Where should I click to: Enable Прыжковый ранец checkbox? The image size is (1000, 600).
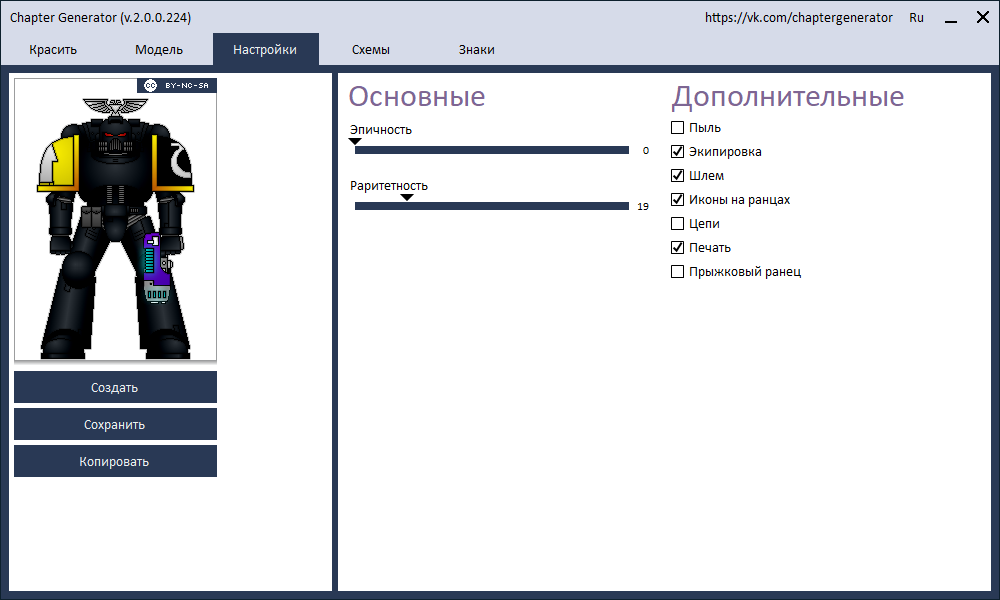[x=677, y=272]
